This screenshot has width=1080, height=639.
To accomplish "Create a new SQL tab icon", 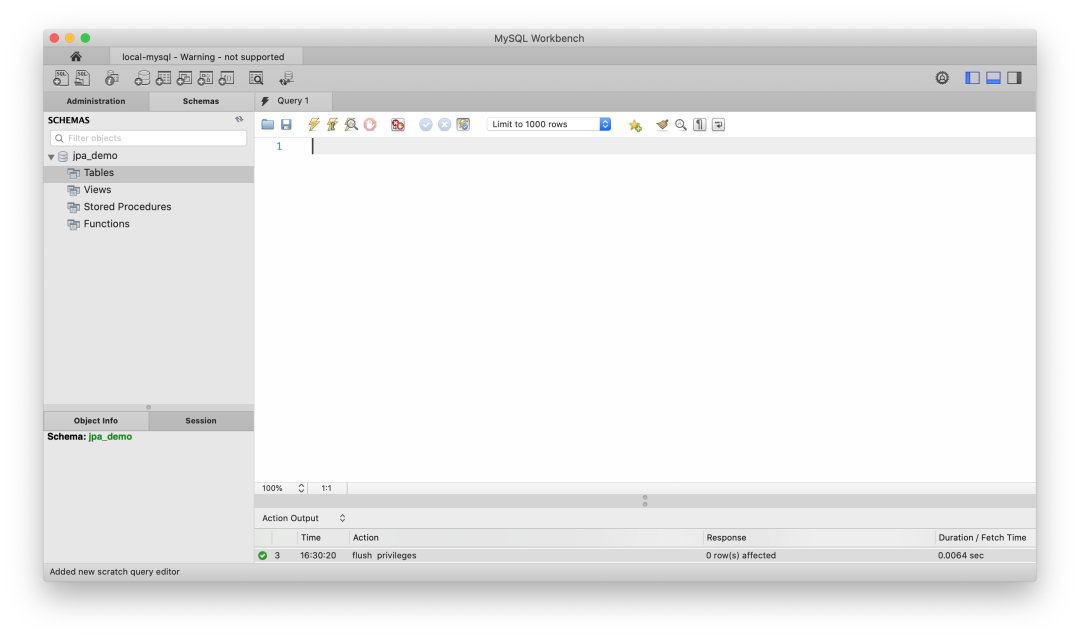I will tap(61, 78).
